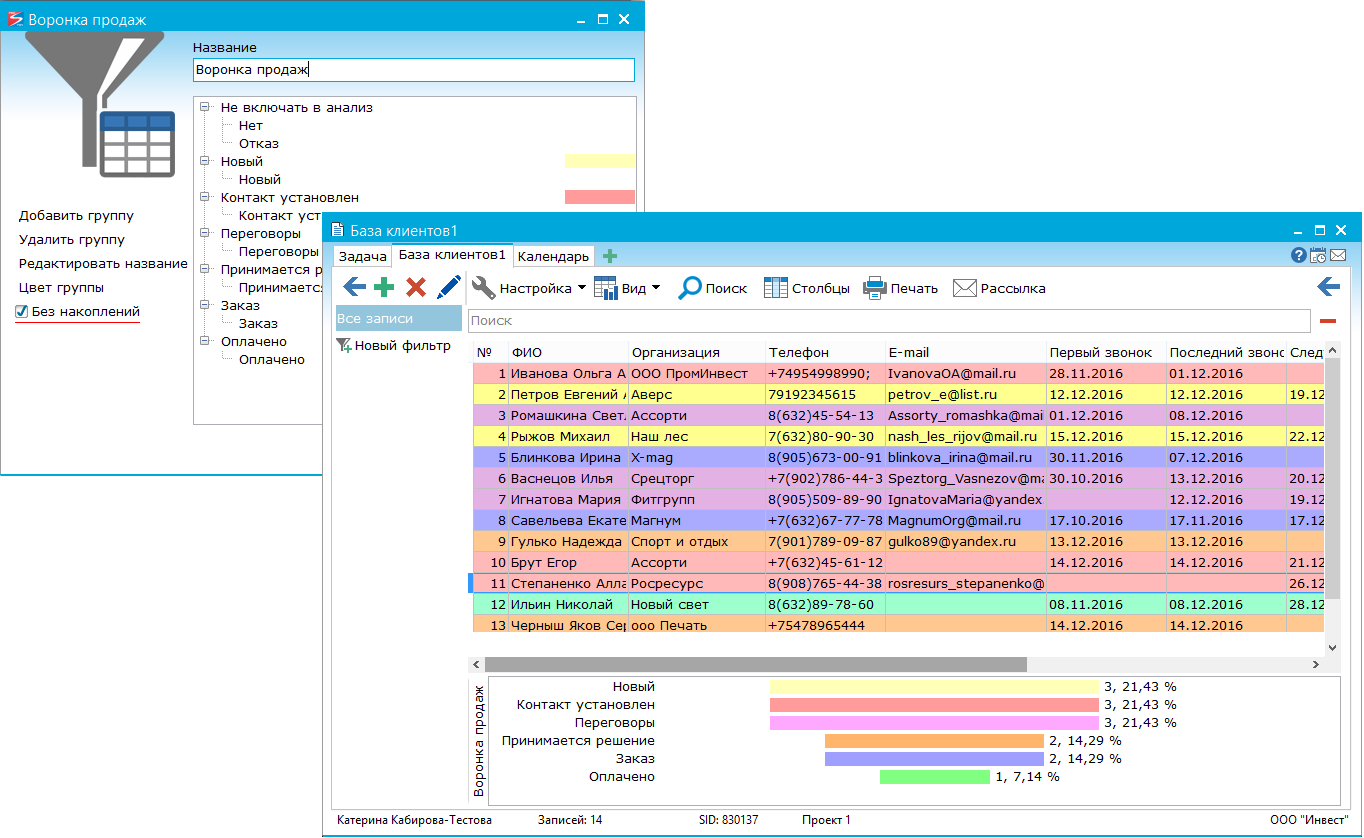
Task: Open envelope icon at top right
Action: tap(1338, 256)
